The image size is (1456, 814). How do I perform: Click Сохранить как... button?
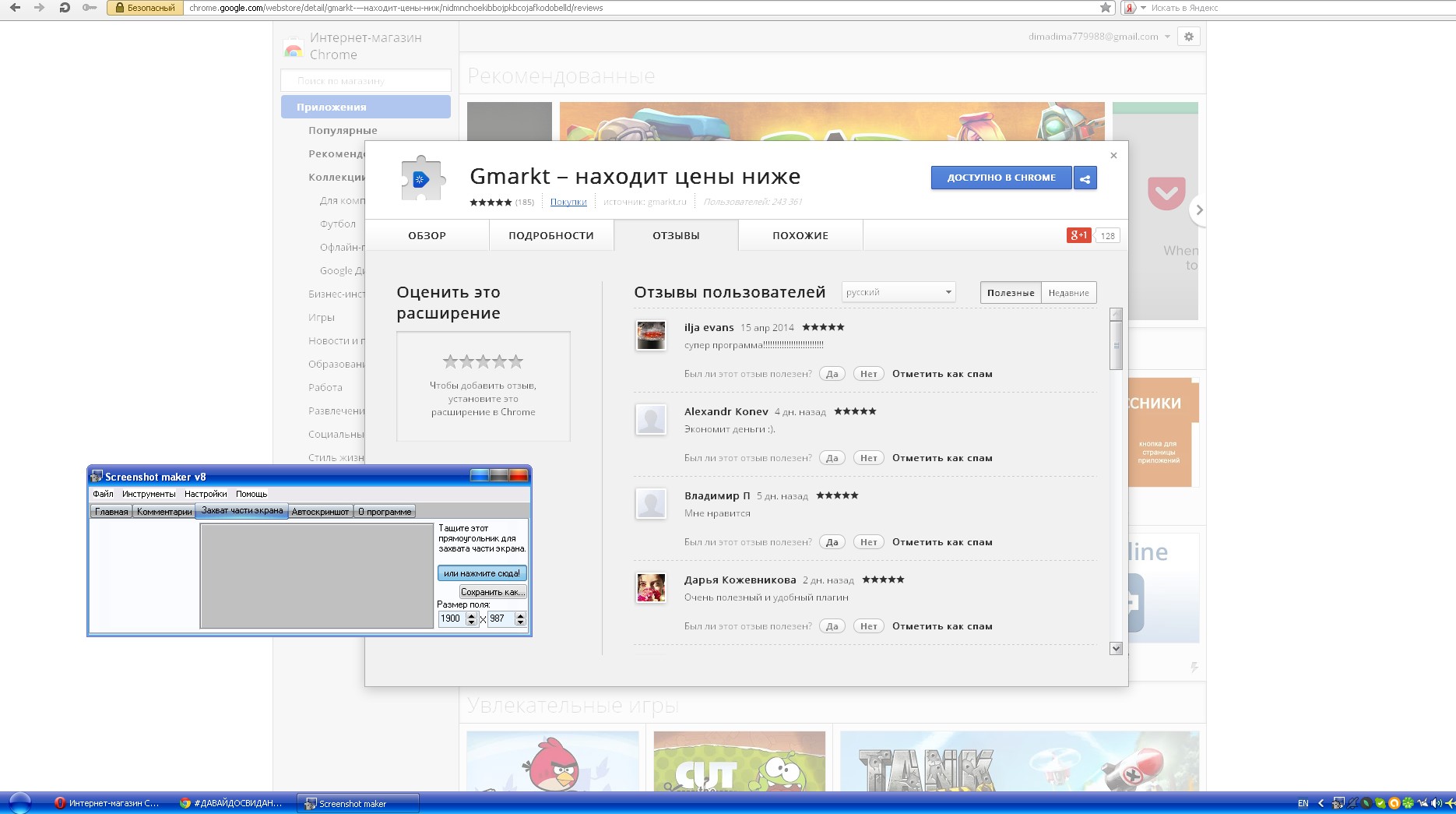coord(493,592)
